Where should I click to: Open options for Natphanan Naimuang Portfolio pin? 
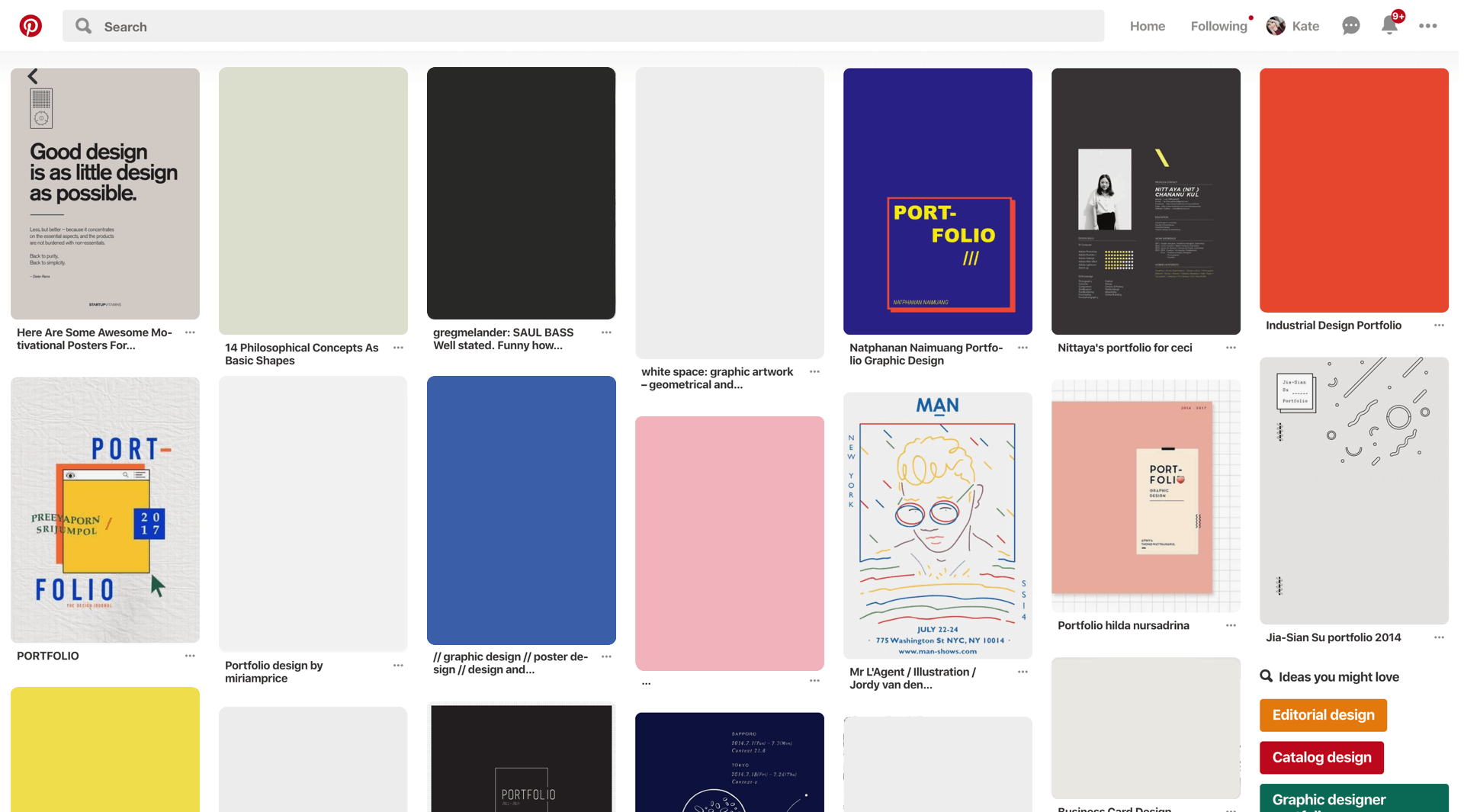click(1023, 348)
